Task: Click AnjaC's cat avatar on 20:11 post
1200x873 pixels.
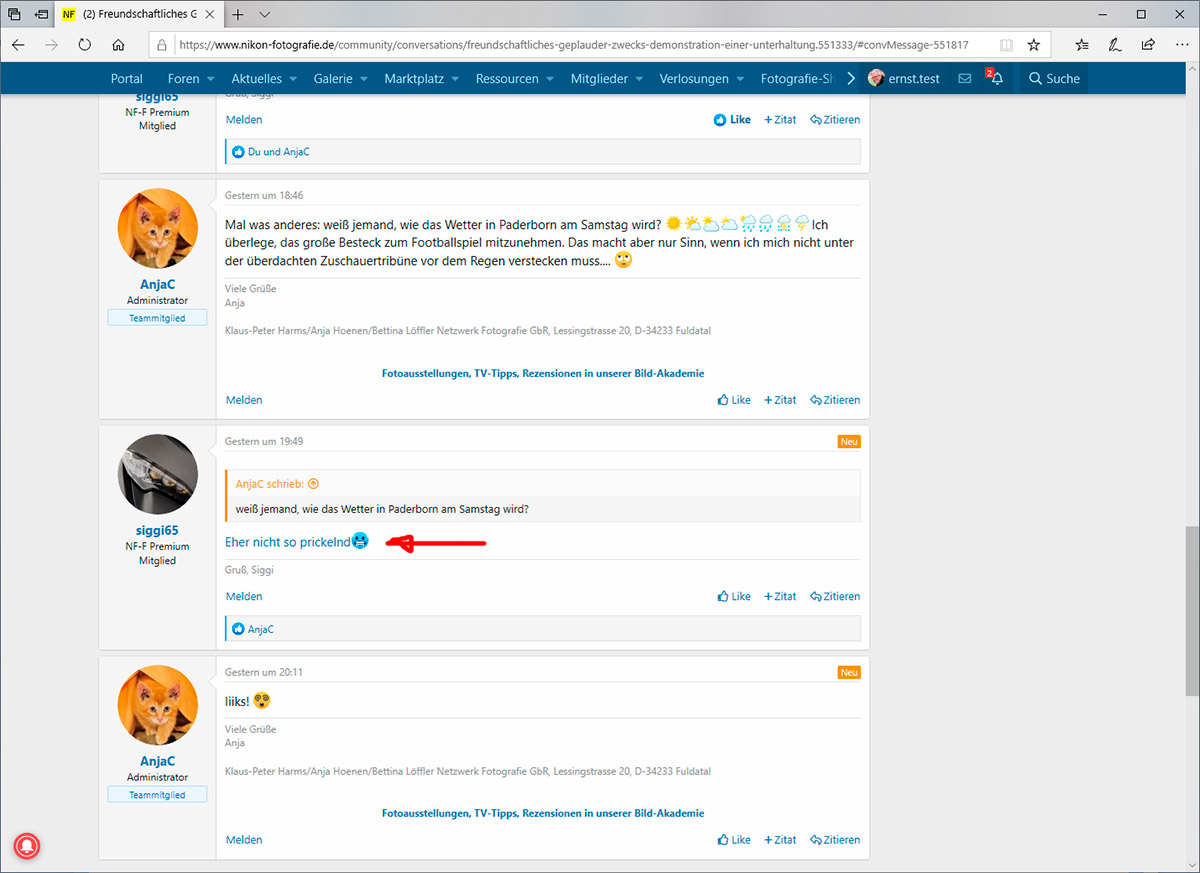Action: pyautogui.click(x=158, y=705)
